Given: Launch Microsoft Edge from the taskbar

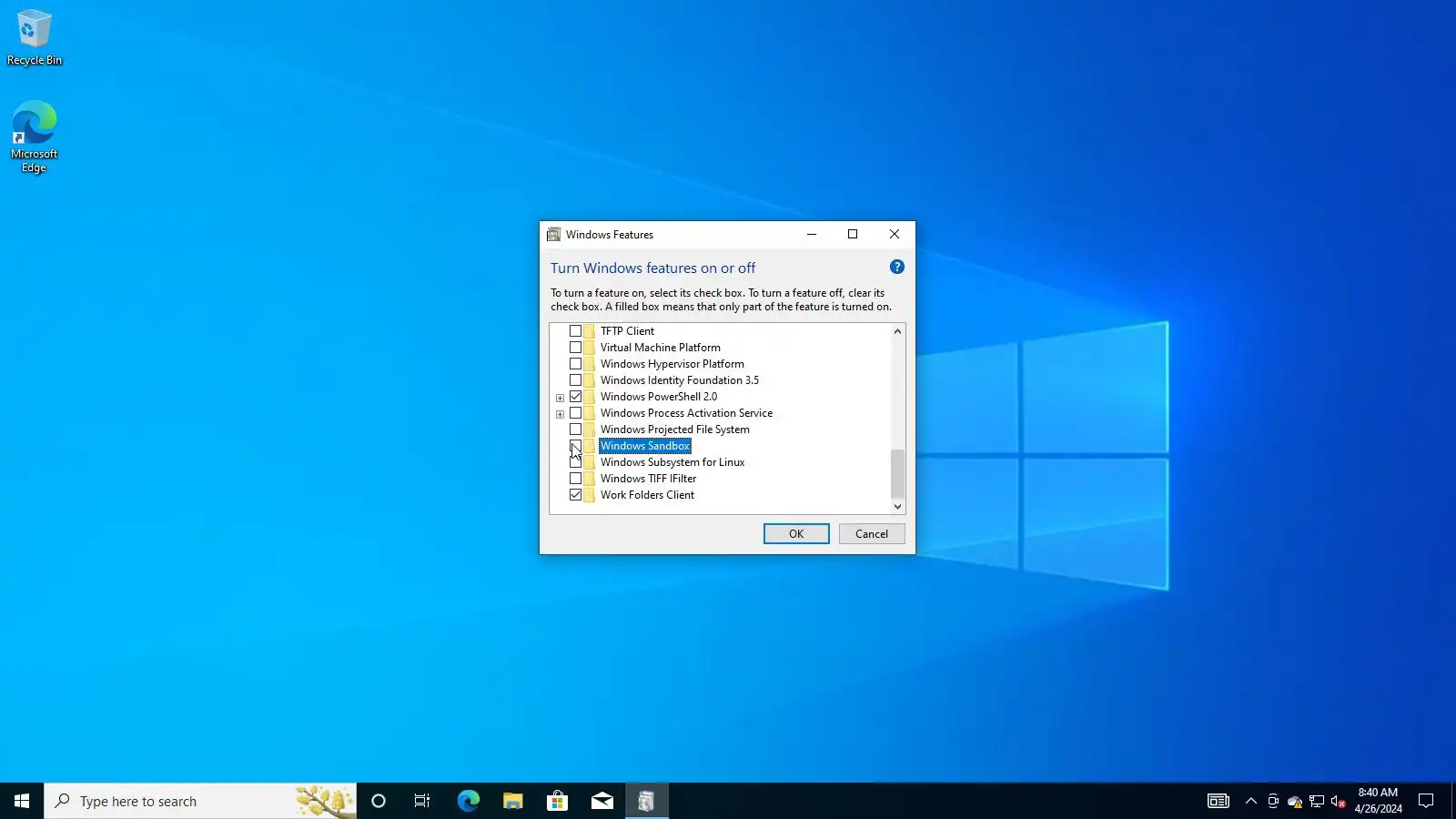Looking at the screenshot, I should [468, 801].
